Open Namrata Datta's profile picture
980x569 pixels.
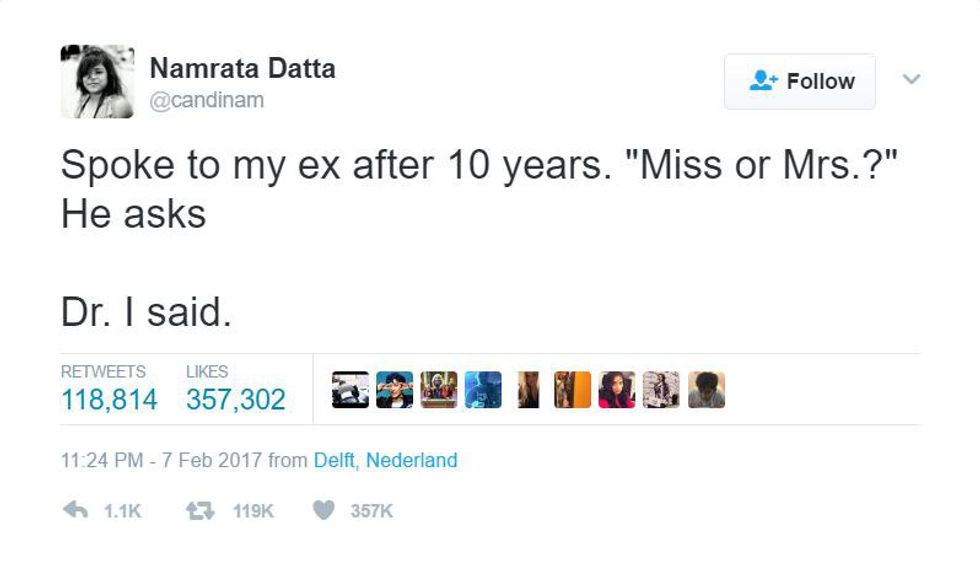pos(97,82)
